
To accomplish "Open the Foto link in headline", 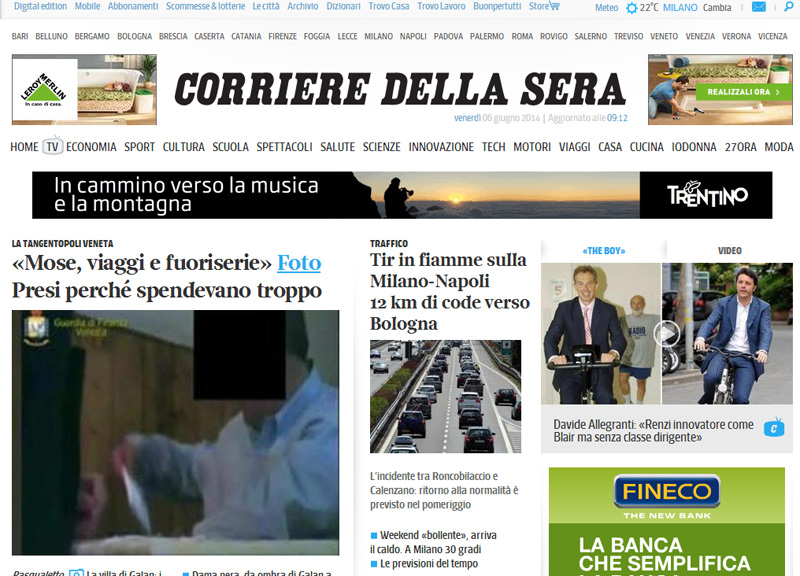I will (299, 263).
